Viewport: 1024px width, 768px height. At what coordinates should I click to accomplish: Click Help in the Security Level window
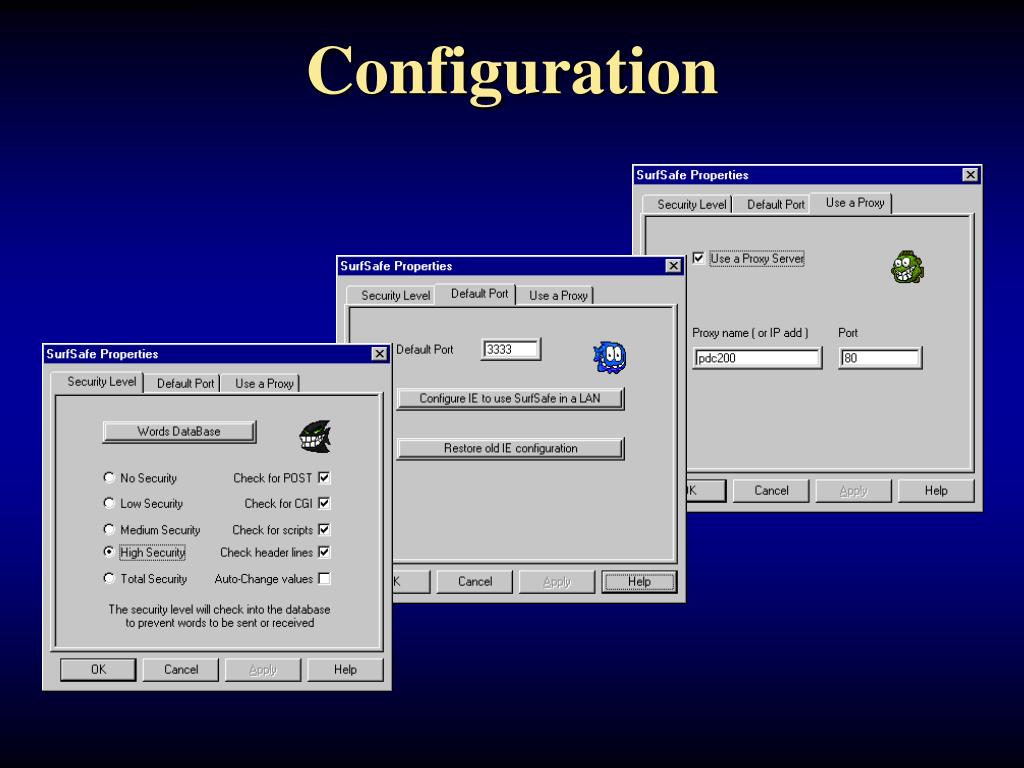pos(345,669)
